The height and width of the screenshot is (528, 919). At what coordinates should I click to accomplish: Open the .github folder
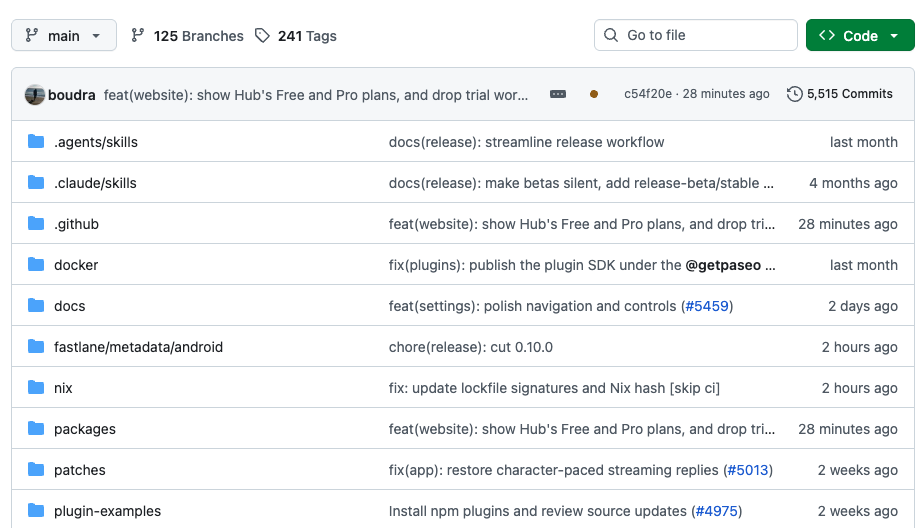point(76,224)
